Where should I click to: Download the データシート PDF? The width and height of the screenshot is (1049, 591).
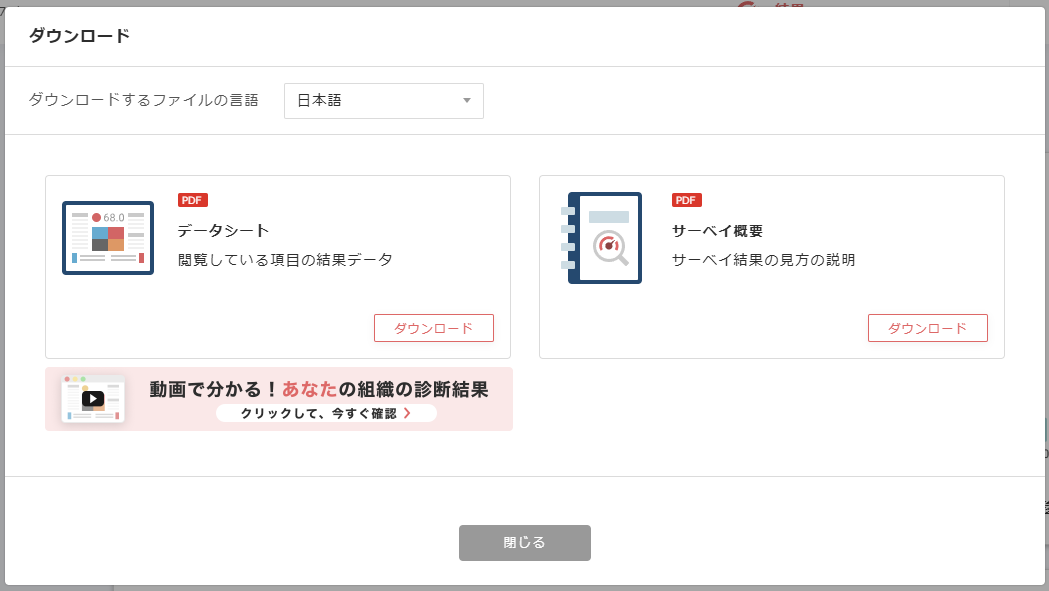click(x=433, y=328)
